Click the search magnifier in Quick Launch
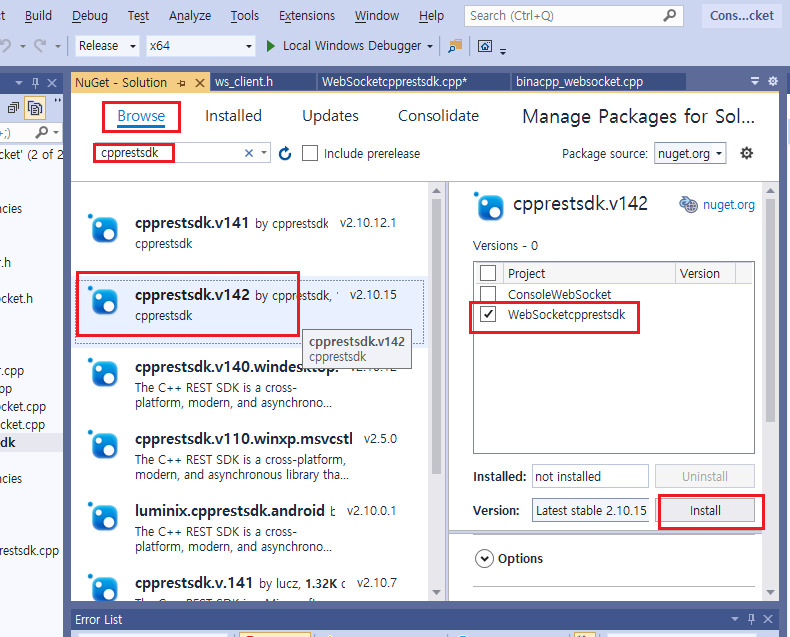The image size is (790, 637). 669,16
